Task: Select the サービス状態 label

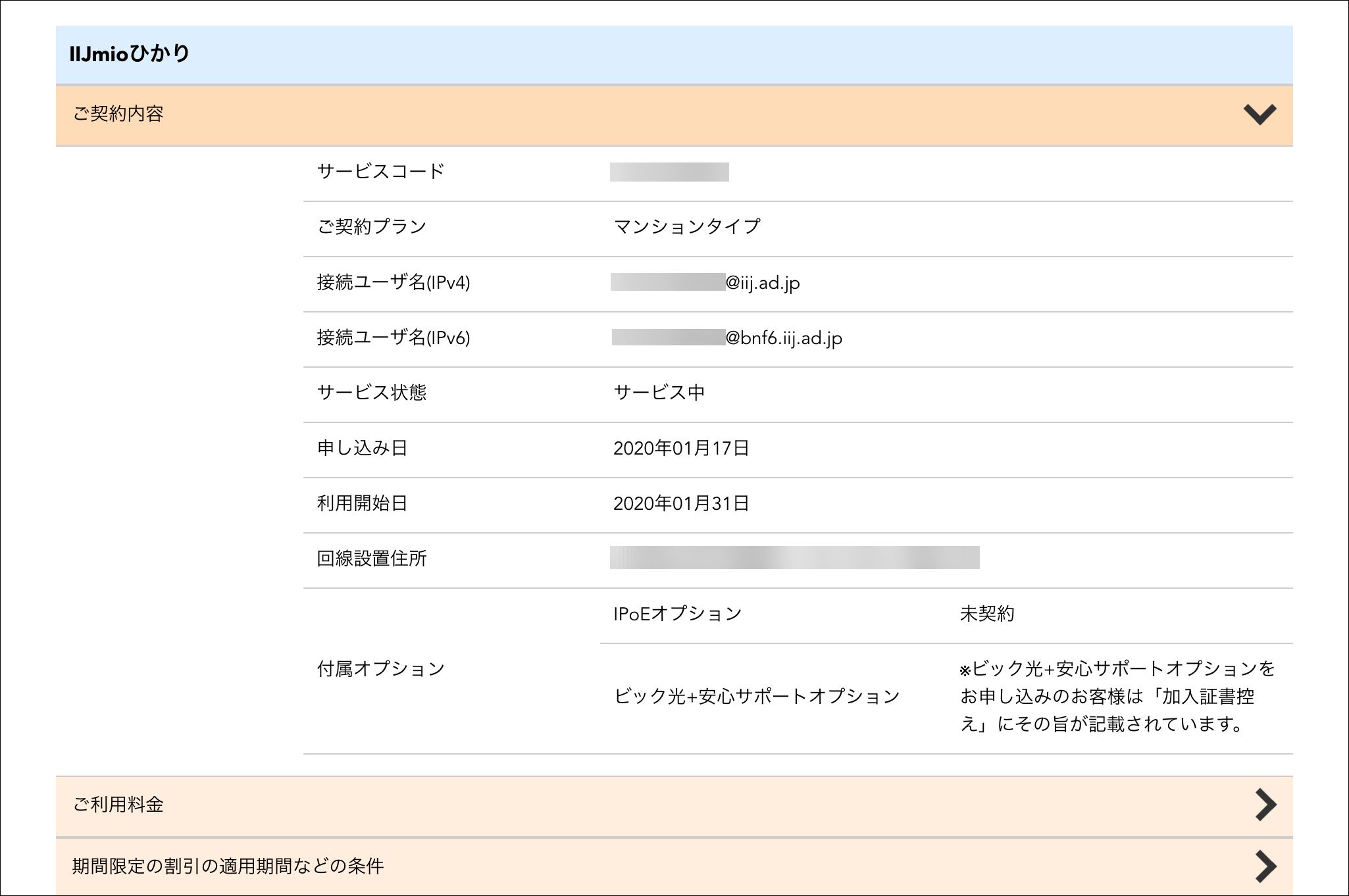Action: pos(372,393)
